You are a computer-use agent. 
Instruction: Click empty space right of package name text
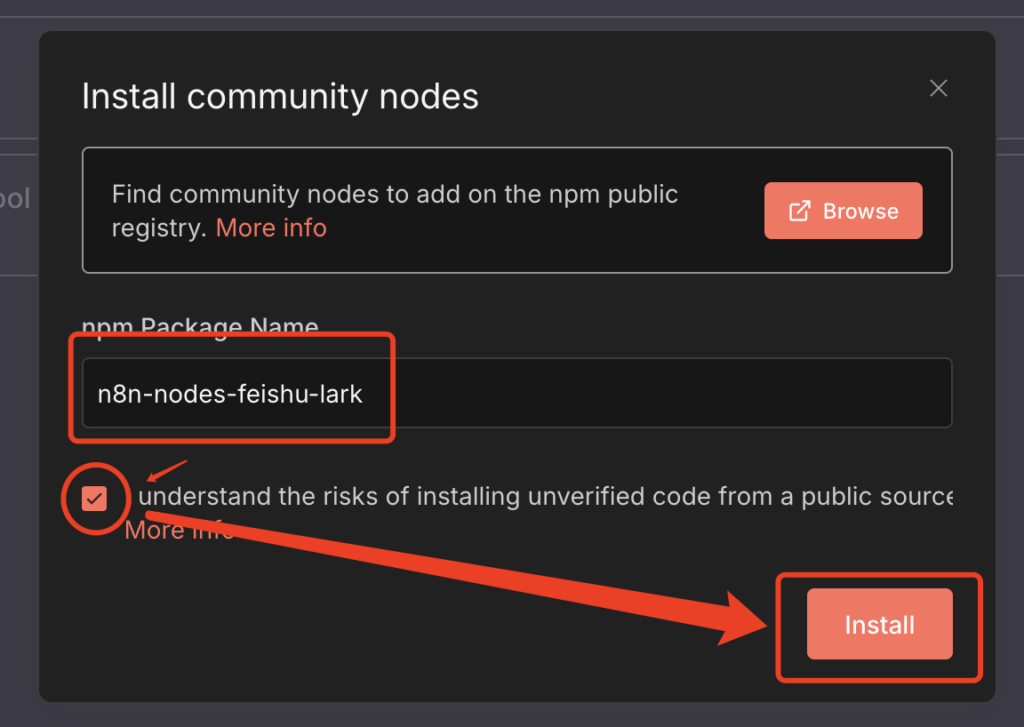(x=650, y=394)
